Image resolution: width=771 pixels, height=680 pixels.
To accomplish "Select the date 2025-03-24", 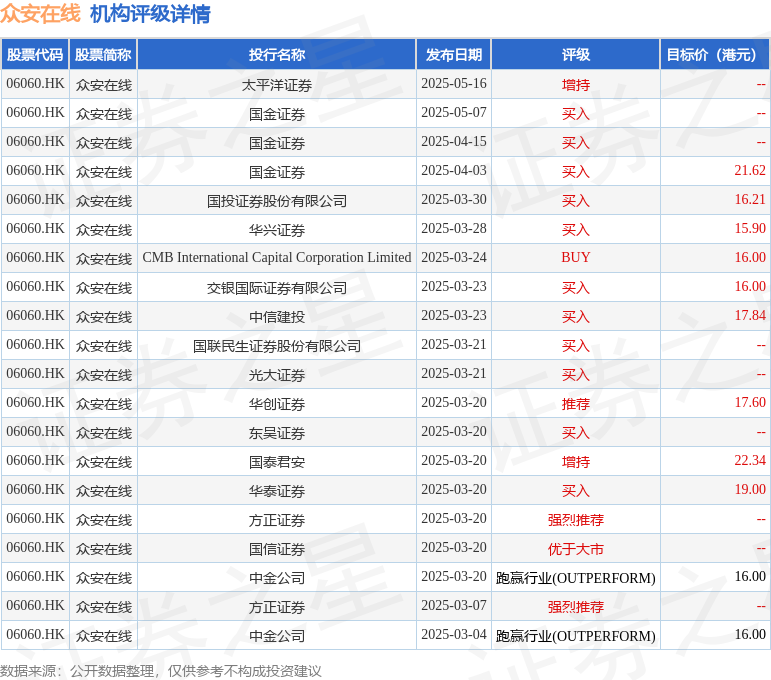I will (x=454, y=258).
